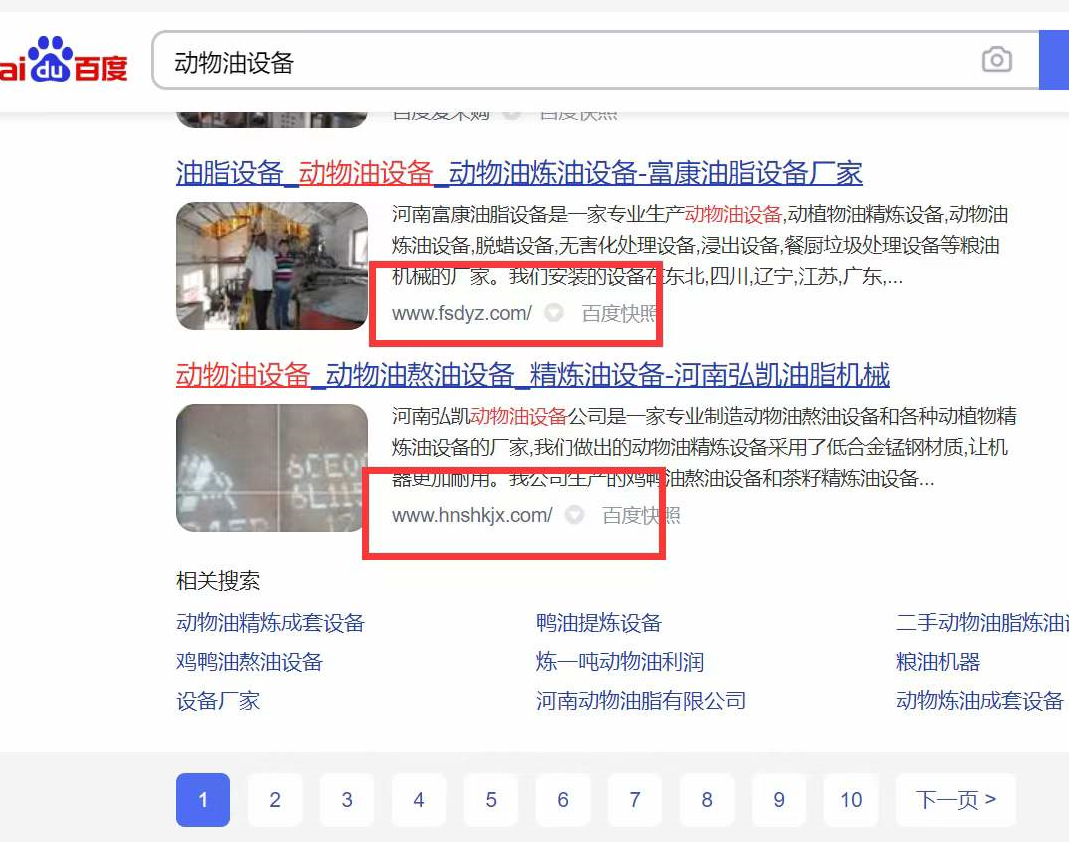Click thumbnail of the 富康油脂设备 result

point(272,266)
